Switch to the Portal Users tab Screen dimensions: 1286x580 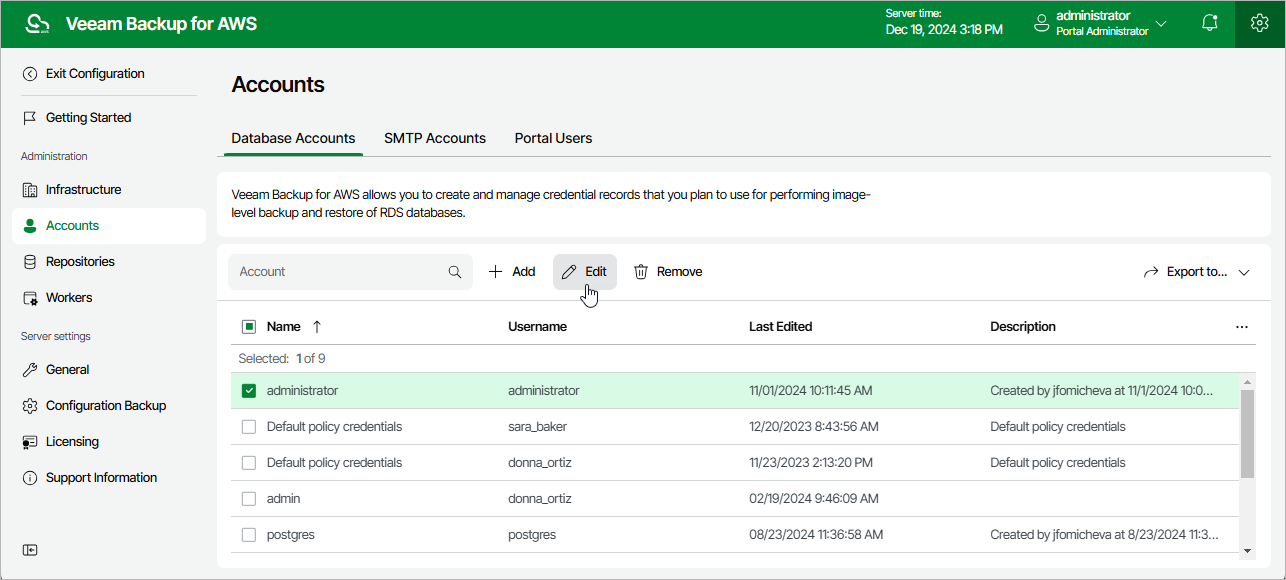click(553, 139)
